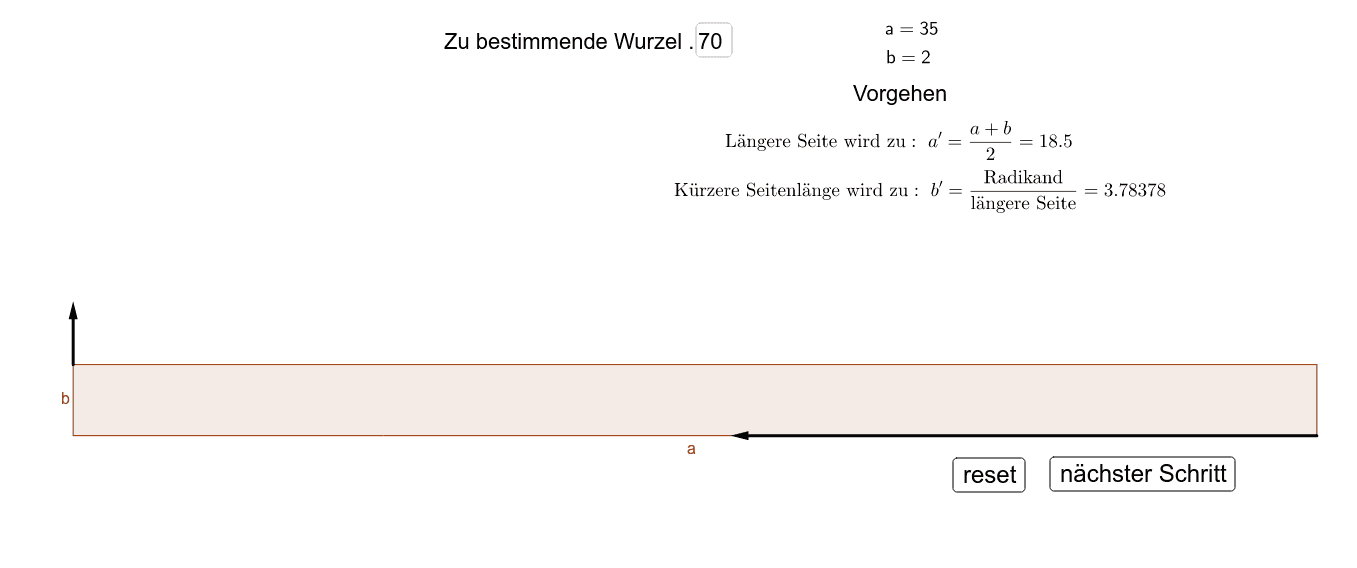Click the Vorgehen heading
This screenshot has width=1357, height=568.
(x=899, y=93)
